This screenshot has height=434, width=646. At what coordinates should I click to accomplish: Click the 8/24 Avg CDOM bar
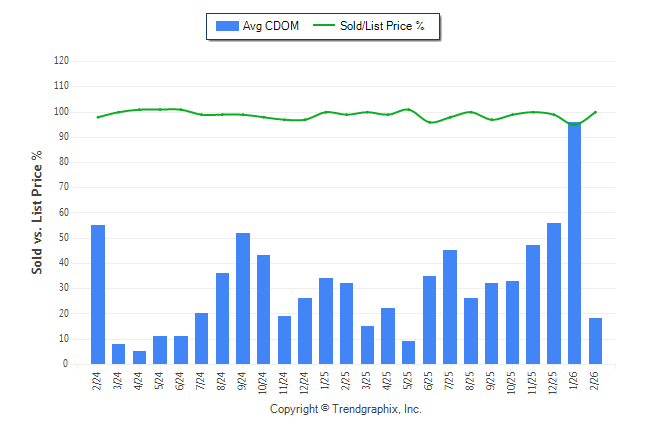click(x=222, y=318)
